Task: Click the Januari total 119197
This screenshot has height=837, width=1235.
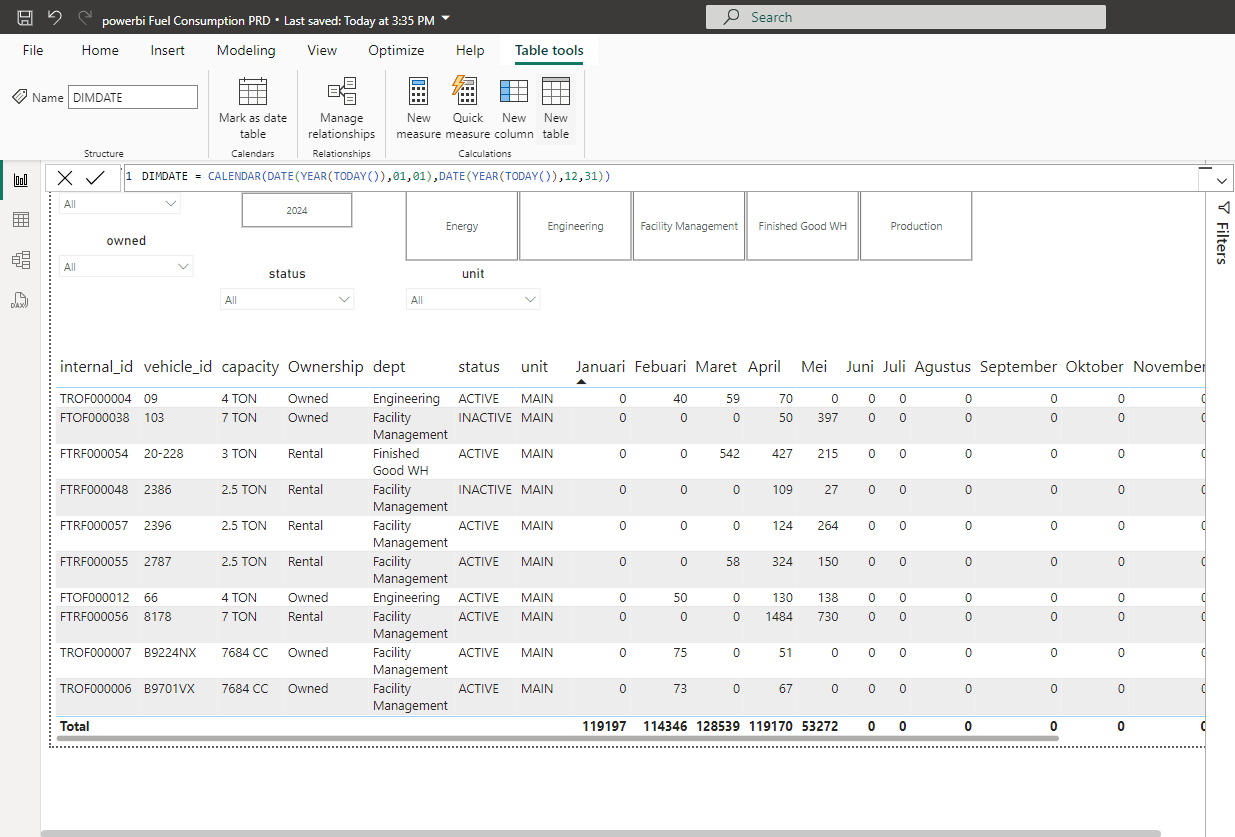Action: [604, 726]
